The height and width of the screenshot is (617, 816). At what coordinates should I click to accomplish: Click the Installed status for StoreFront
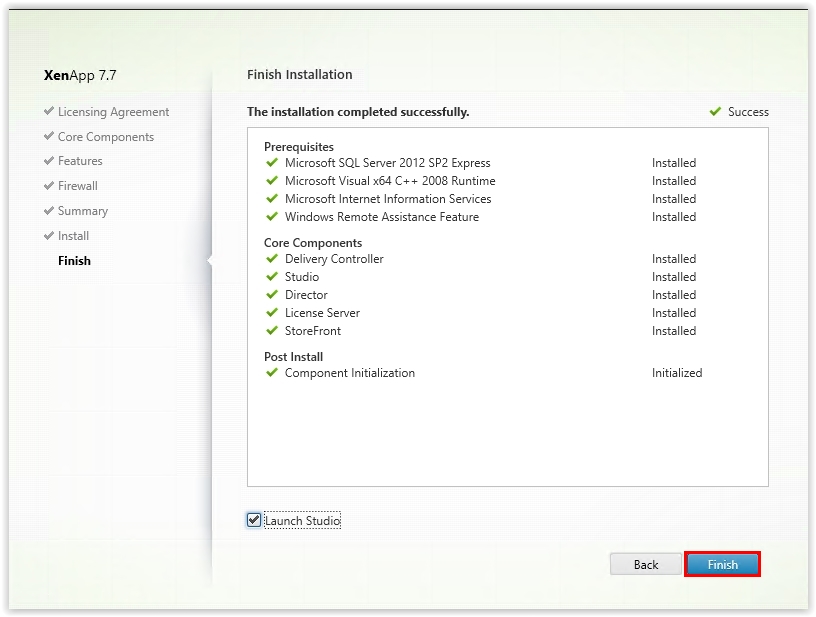(674, 331)
